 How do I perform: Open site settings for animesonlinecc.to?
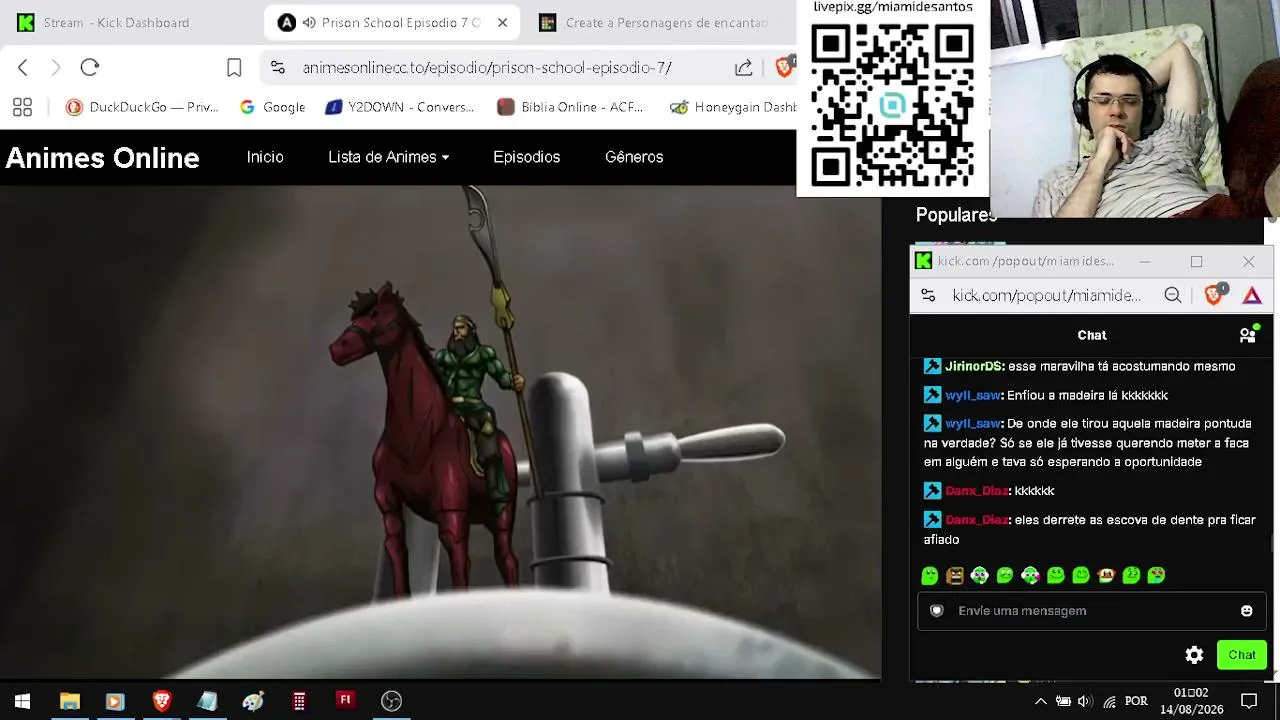click(x=278, y=67)
